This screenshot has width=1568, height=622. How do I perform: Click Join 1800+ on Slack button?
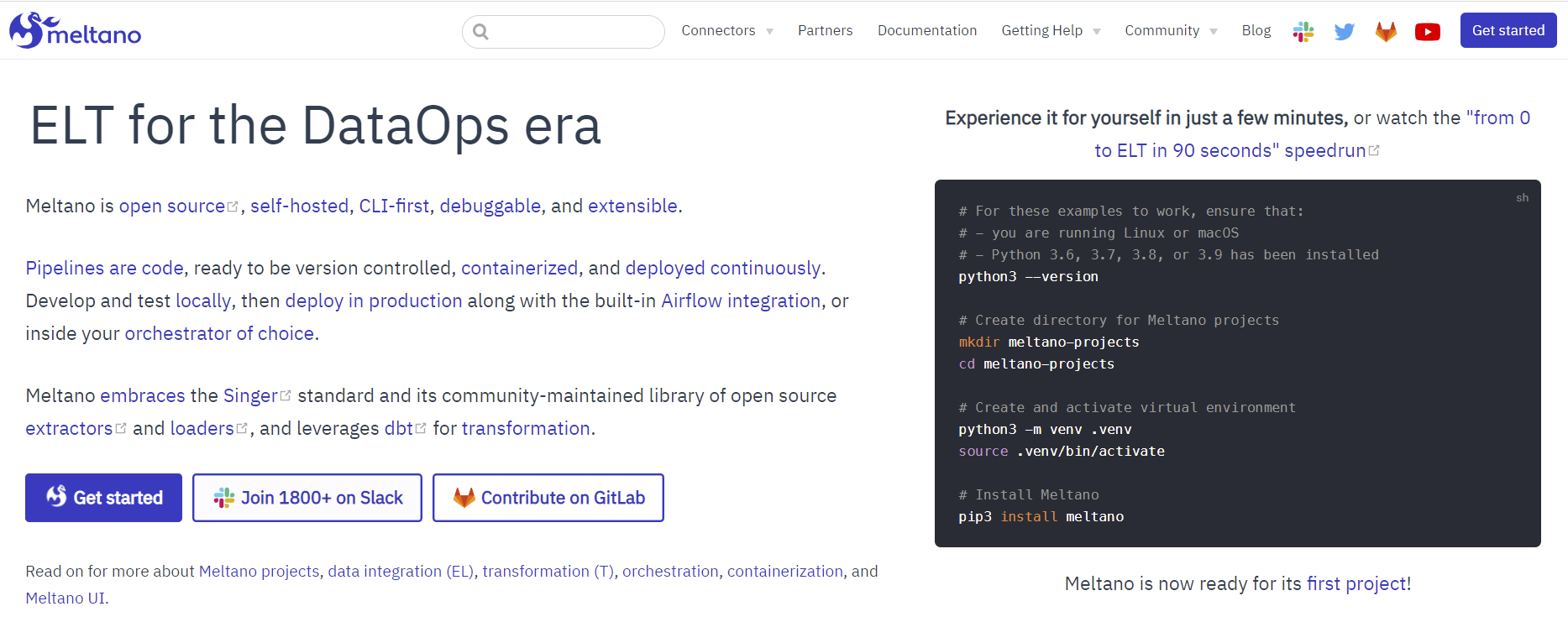click(307, 498)
